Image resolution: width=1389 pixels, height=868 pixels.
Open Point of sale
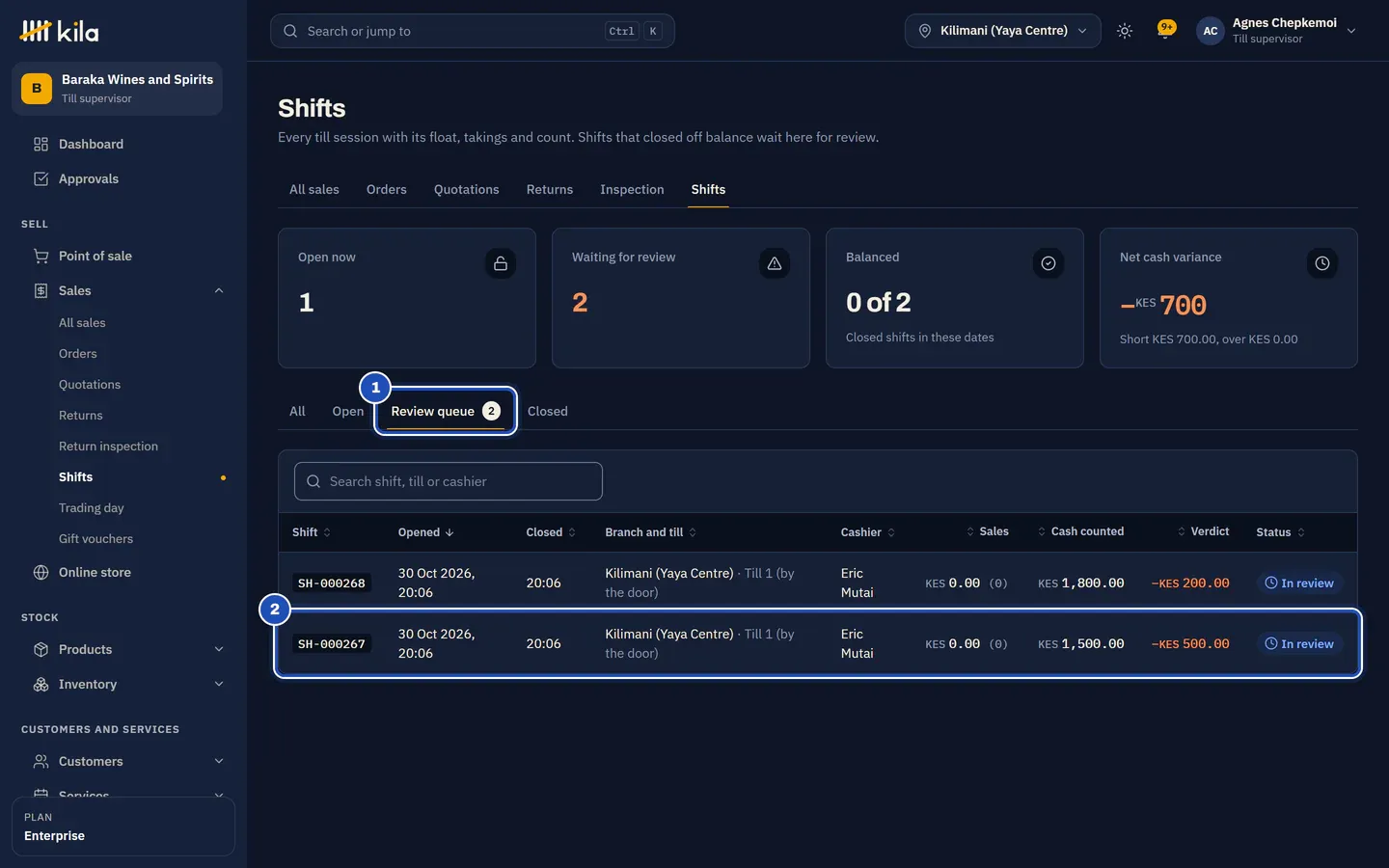tap(95, 256)
